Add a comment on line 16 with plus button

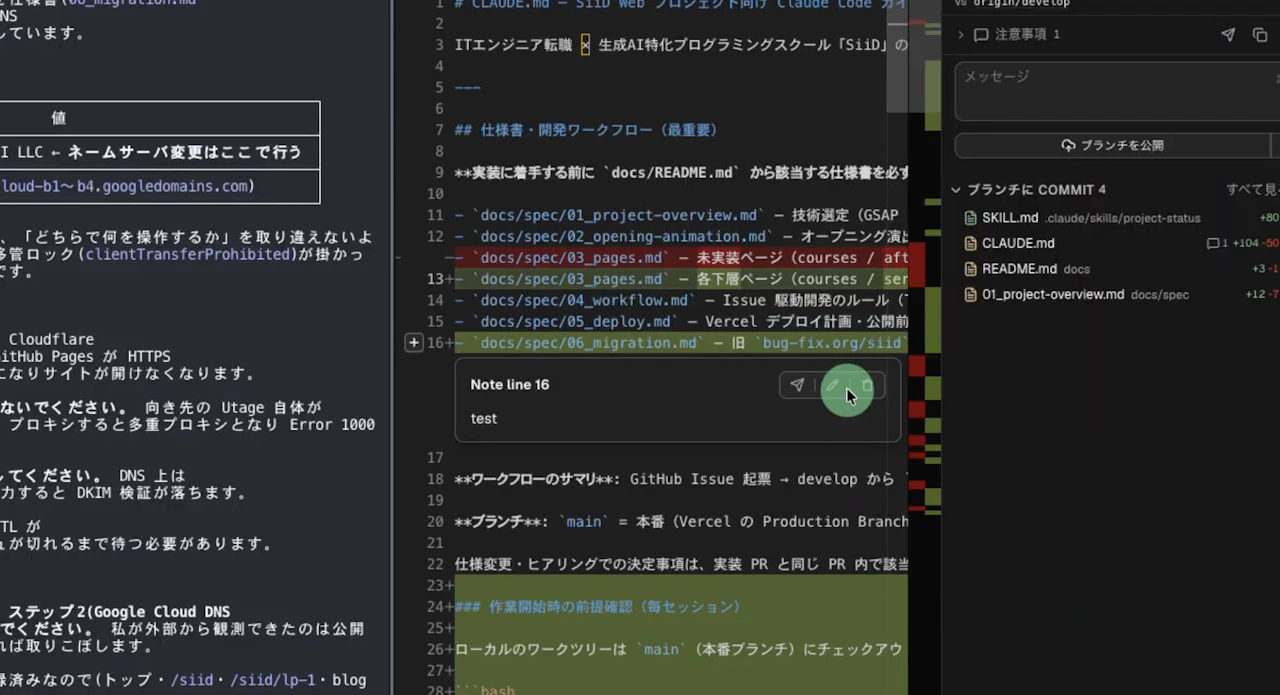pos(414,343)
